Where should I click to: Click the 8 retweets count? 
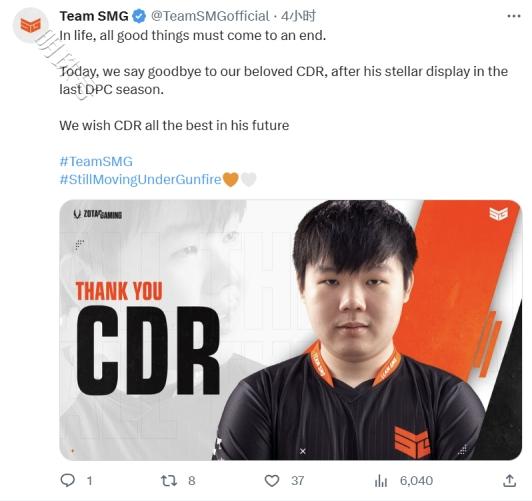[192, 480]
